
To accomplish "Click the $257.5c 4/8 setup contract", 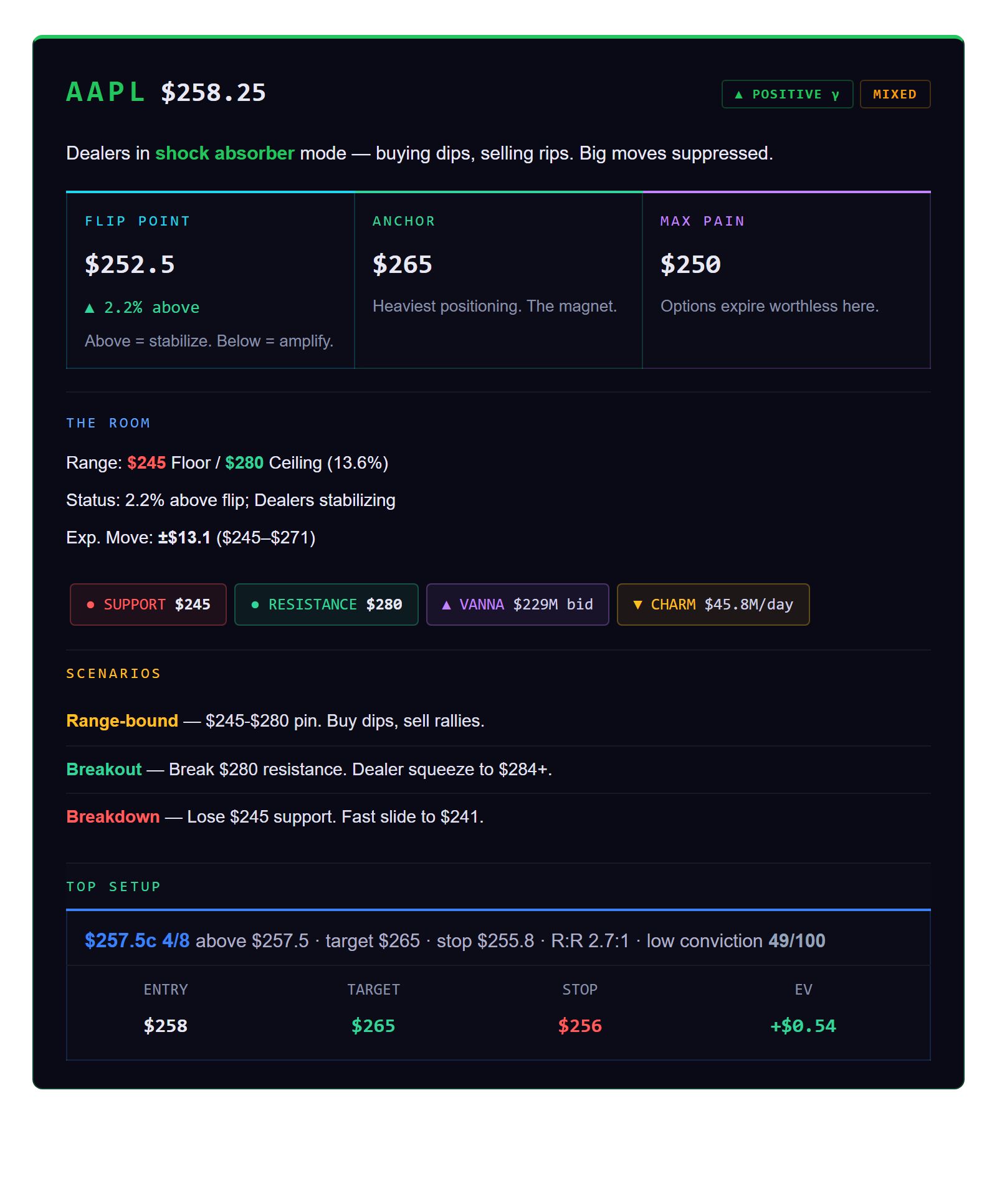I will click(137, 940).
